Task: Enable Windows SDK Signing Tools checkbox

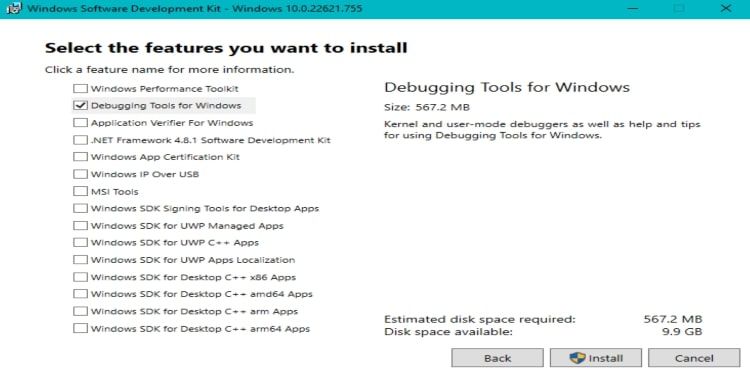Action: 80,209
